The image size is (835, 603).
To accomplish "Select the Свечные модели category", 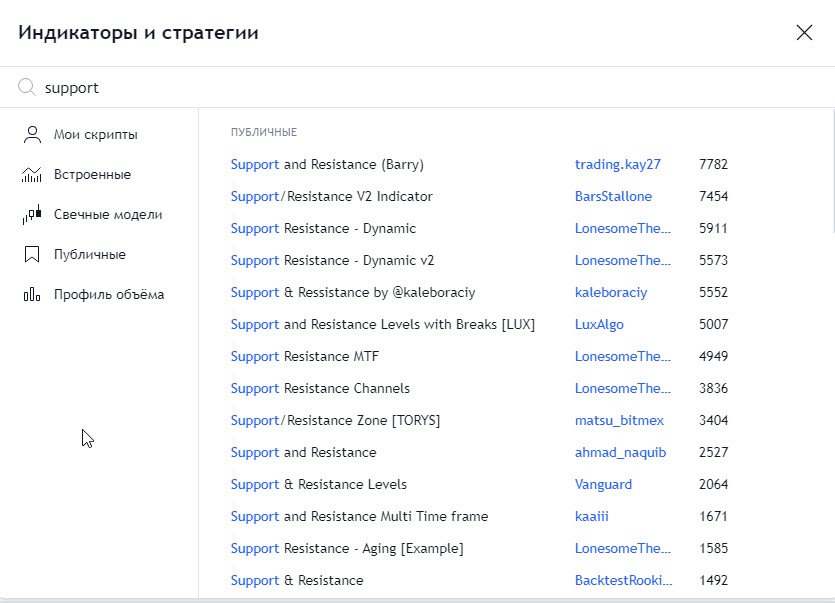I will tap(108, 214).
